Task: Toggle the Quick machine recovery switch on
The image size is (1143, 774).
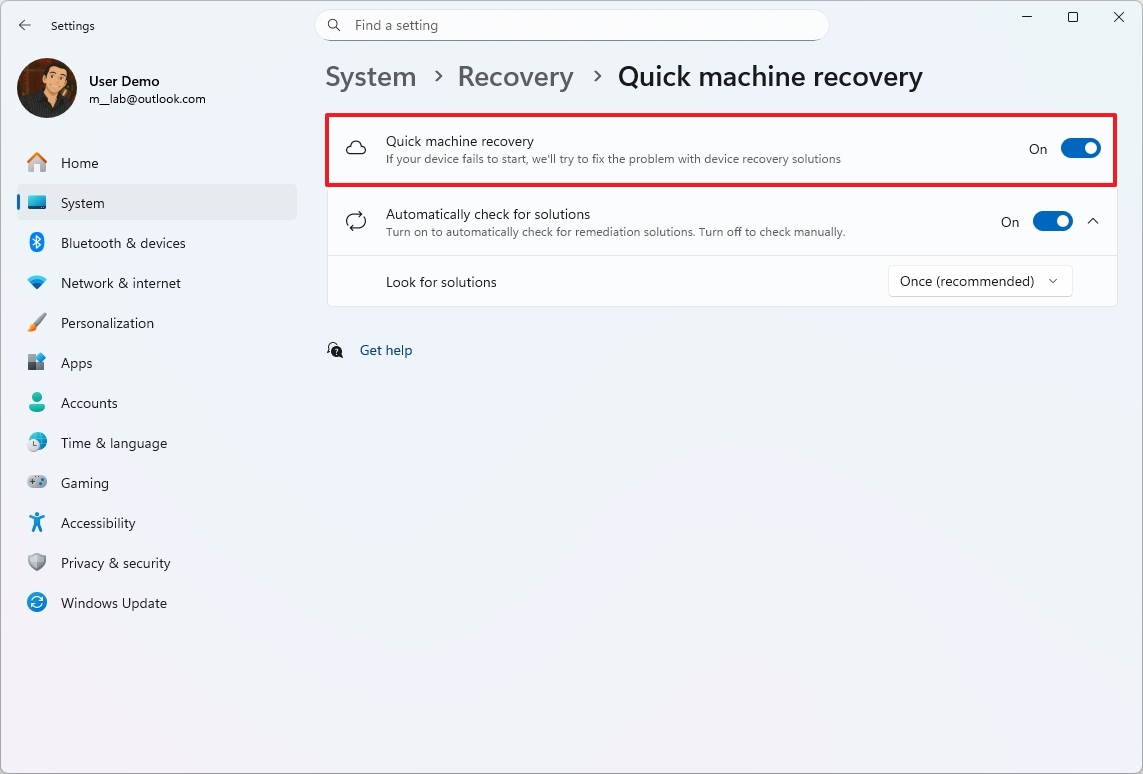Action: coord(1080,147)
